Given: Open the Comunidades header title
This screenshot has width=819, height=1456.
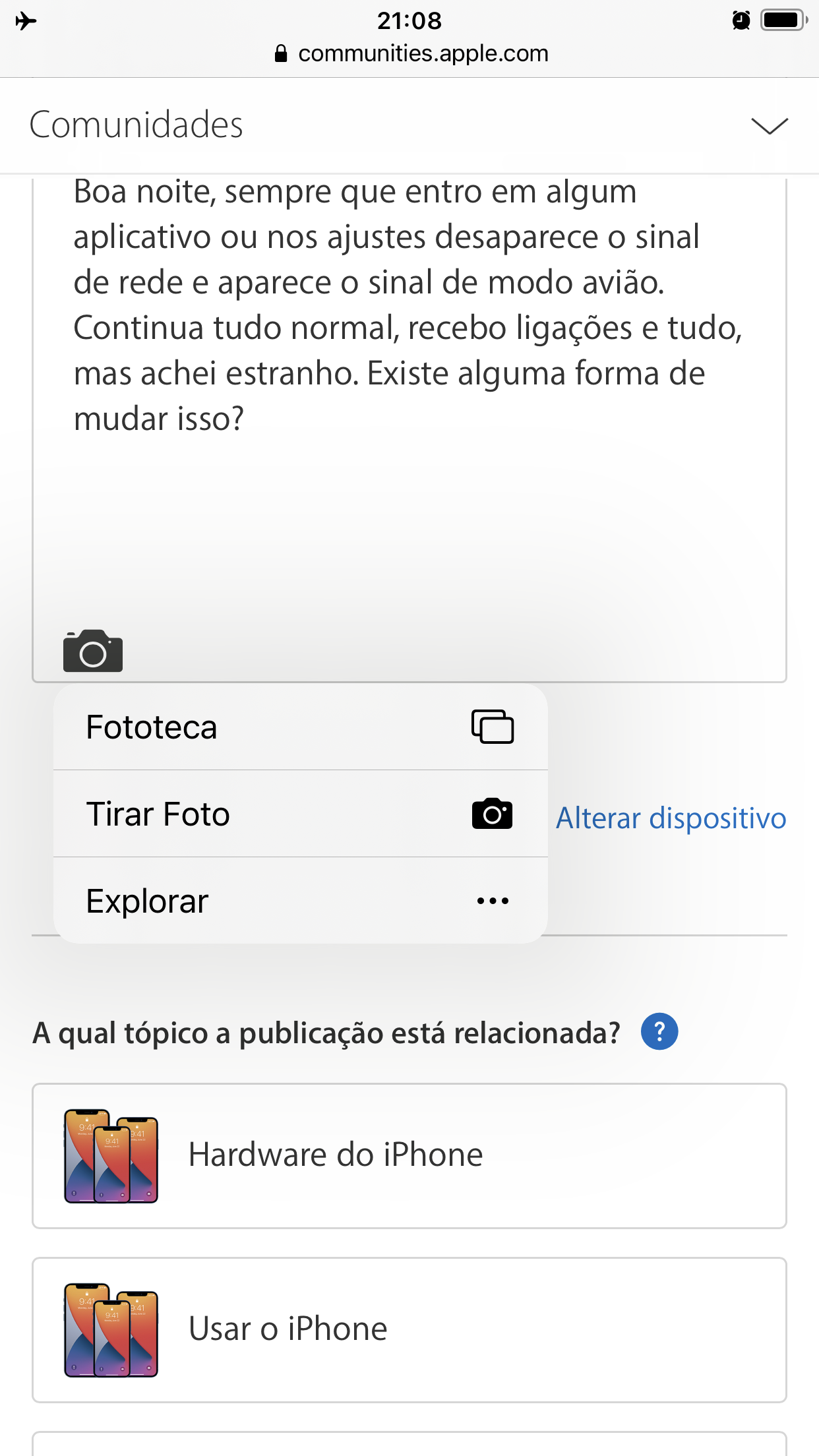Looking at the screenshot, I should click(x=136, y=125).
